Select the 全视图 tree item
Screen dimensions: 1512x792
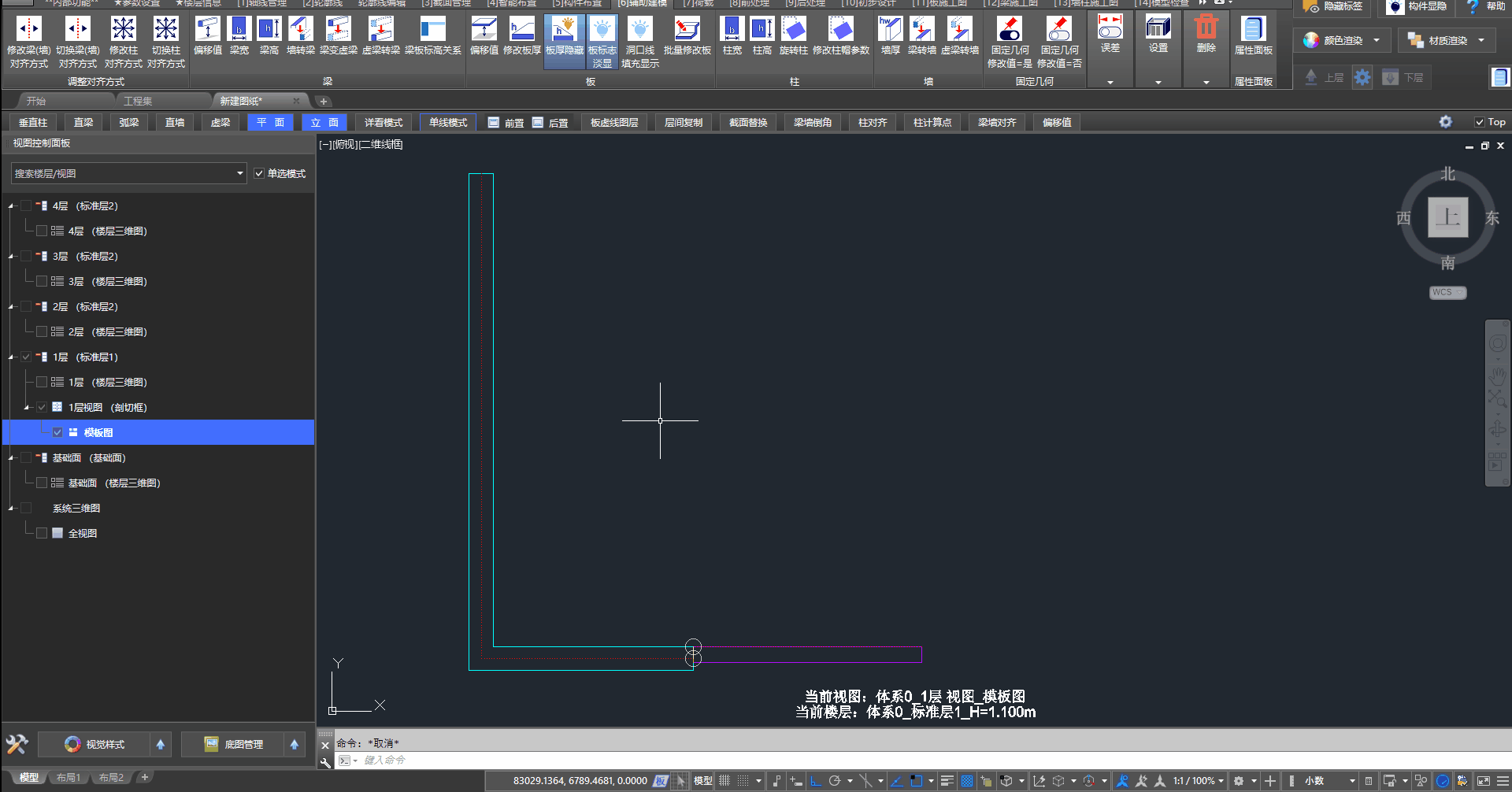tap(82, 533)
